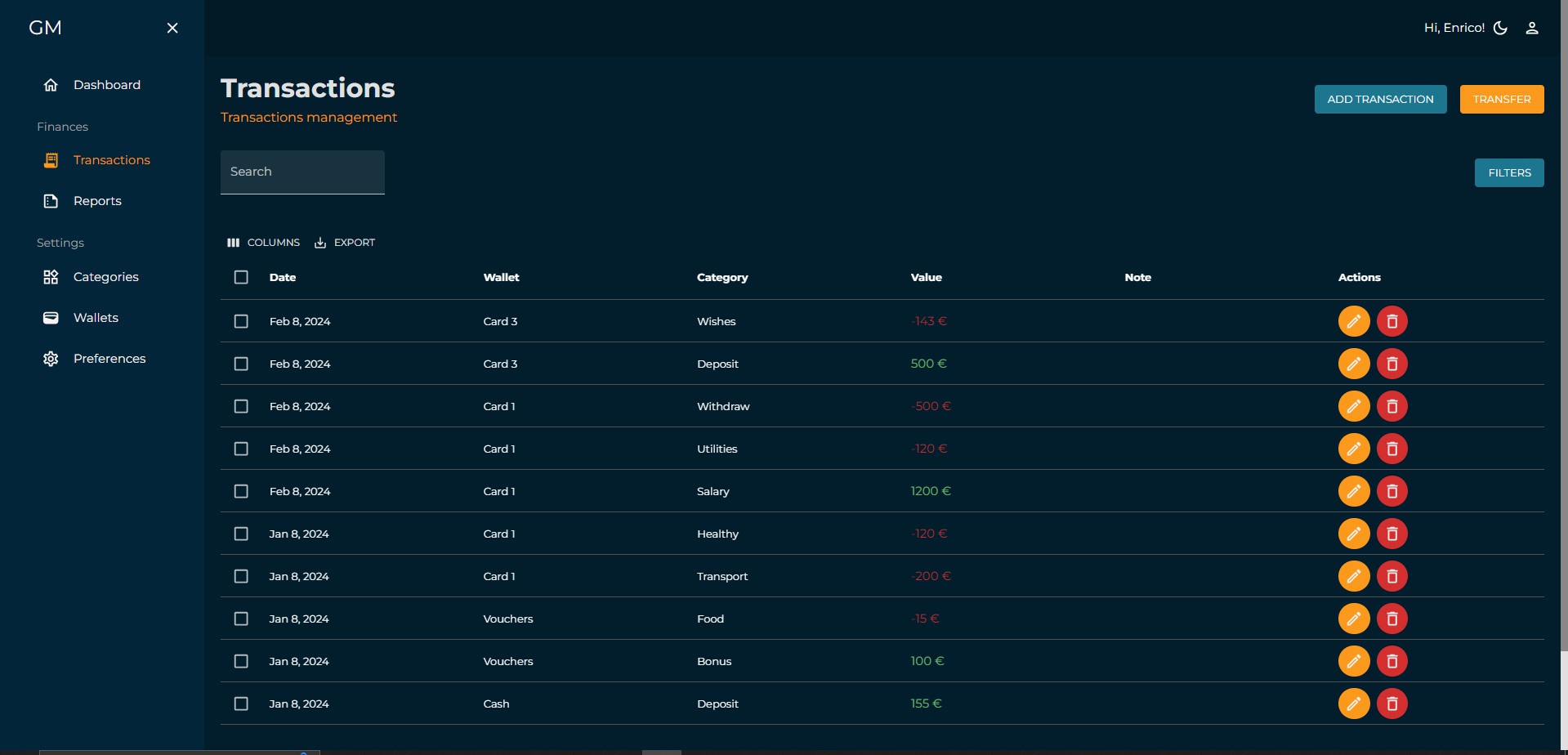
Task: Toggle dark mode with the moon icon
Action: [1499, 27]
